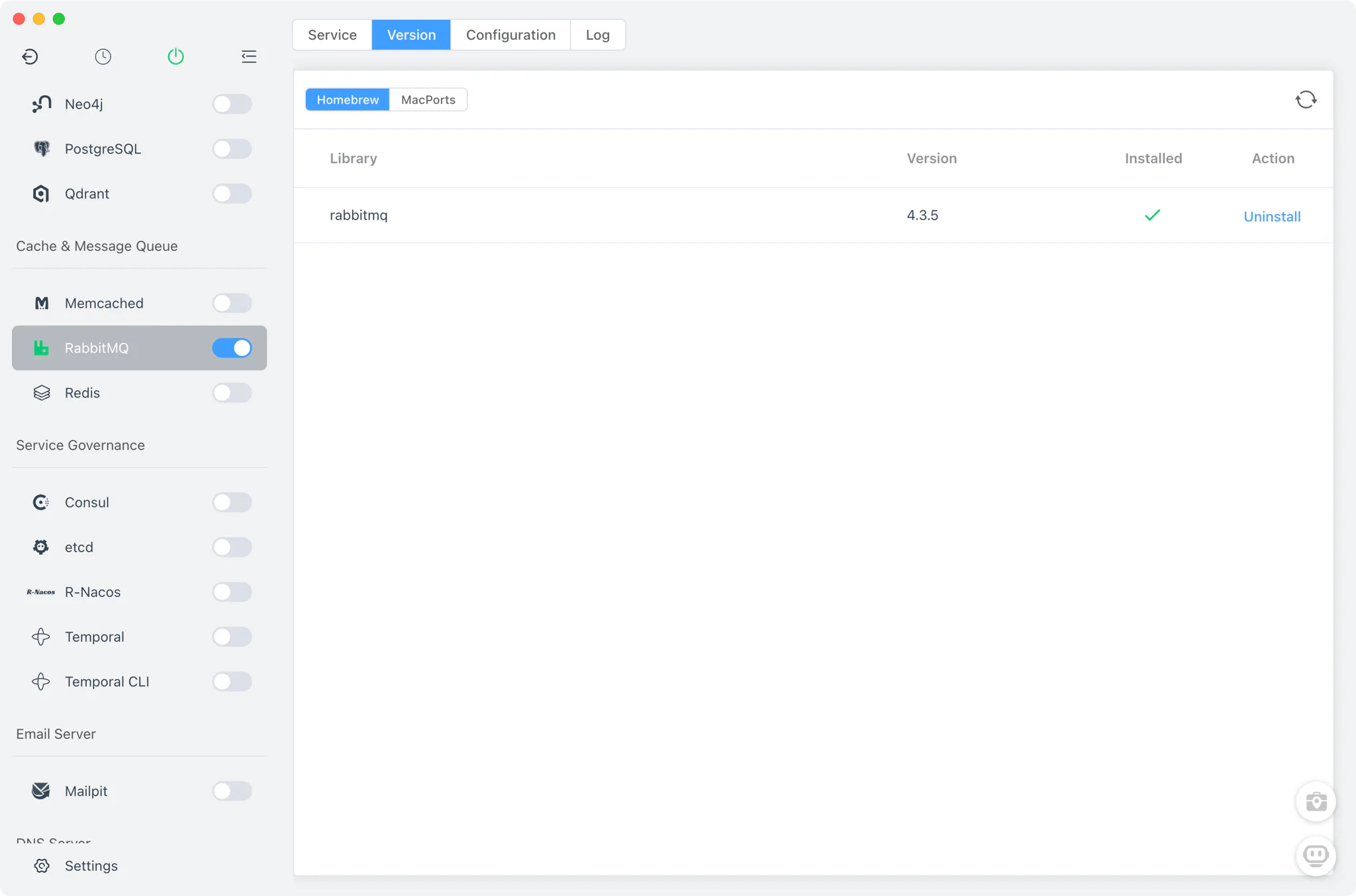Click the Version column header
The width and height of the screenshot is (1356, 896).
(932, 158)
